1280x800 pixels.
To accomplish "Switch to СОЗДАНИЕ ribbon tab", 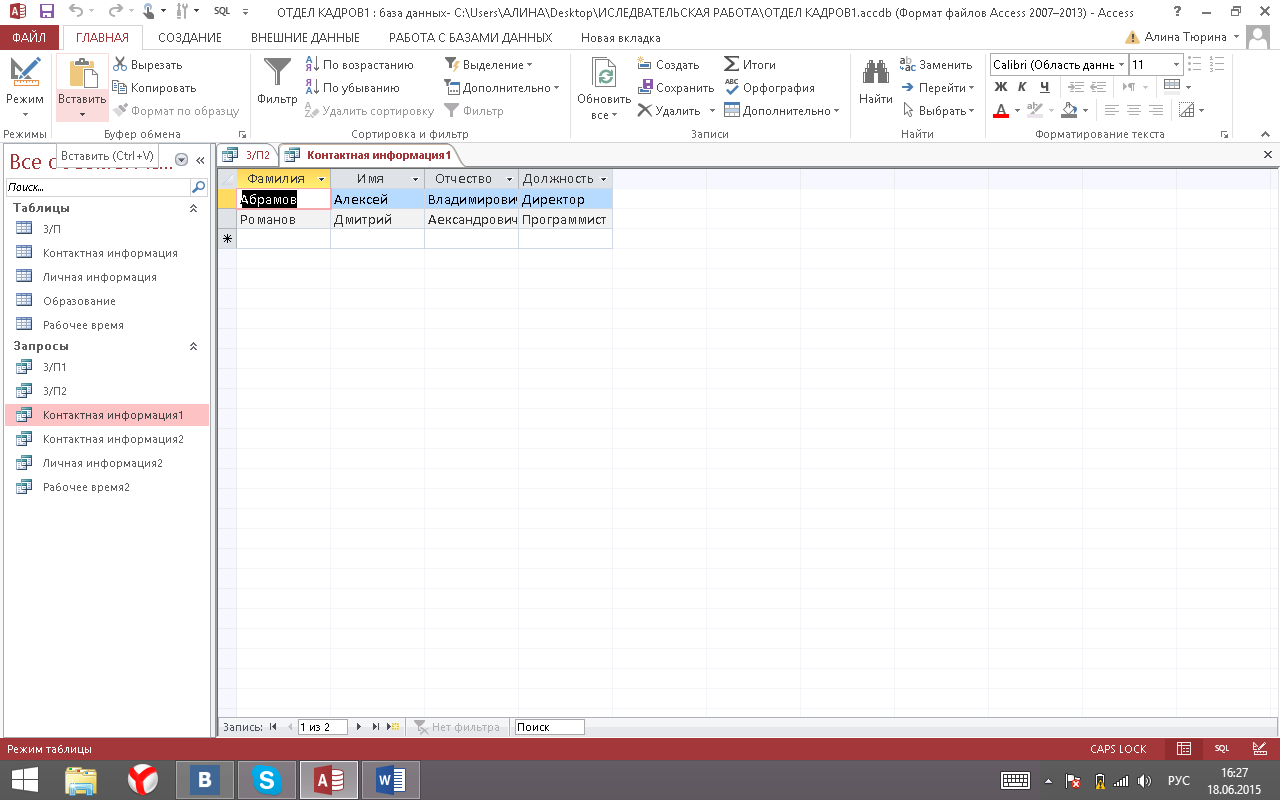I will (x=189, y=38).
